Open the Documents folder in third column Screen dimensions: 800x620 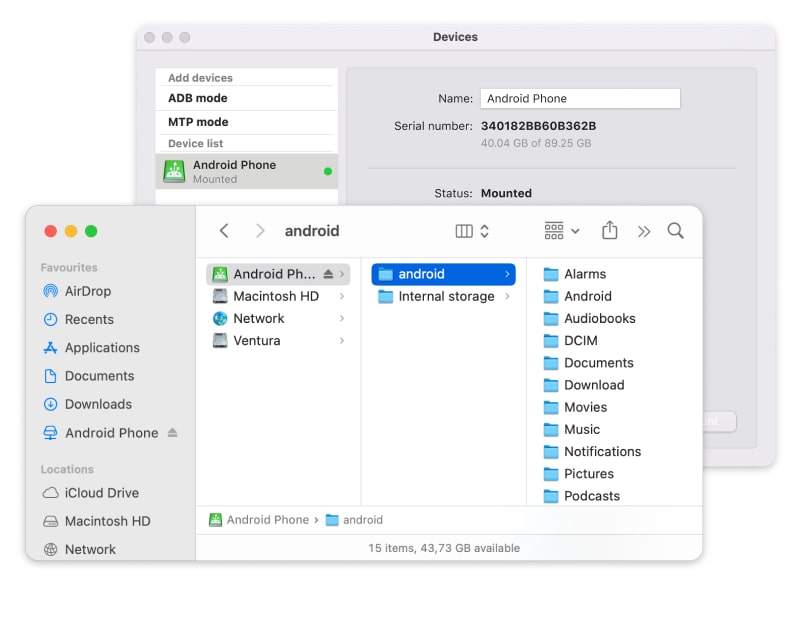pyautogui.click(x=588, y=363)
